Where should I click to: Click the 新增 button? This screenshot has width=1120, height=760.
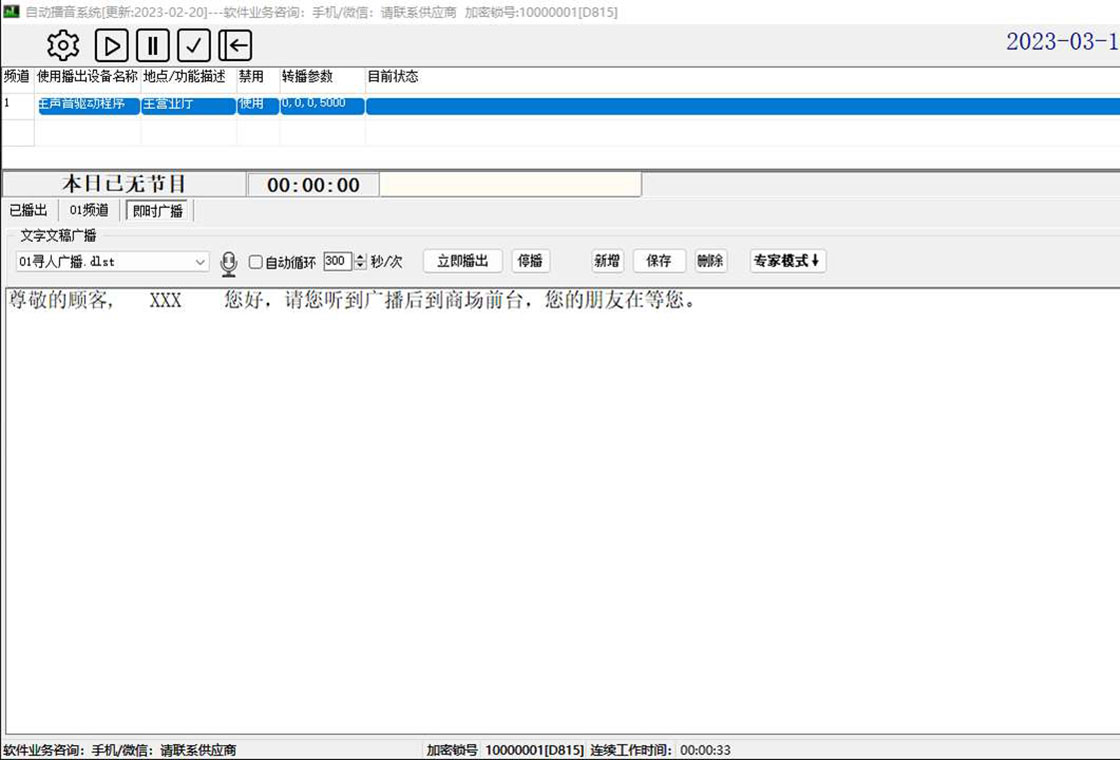[607, 261]
